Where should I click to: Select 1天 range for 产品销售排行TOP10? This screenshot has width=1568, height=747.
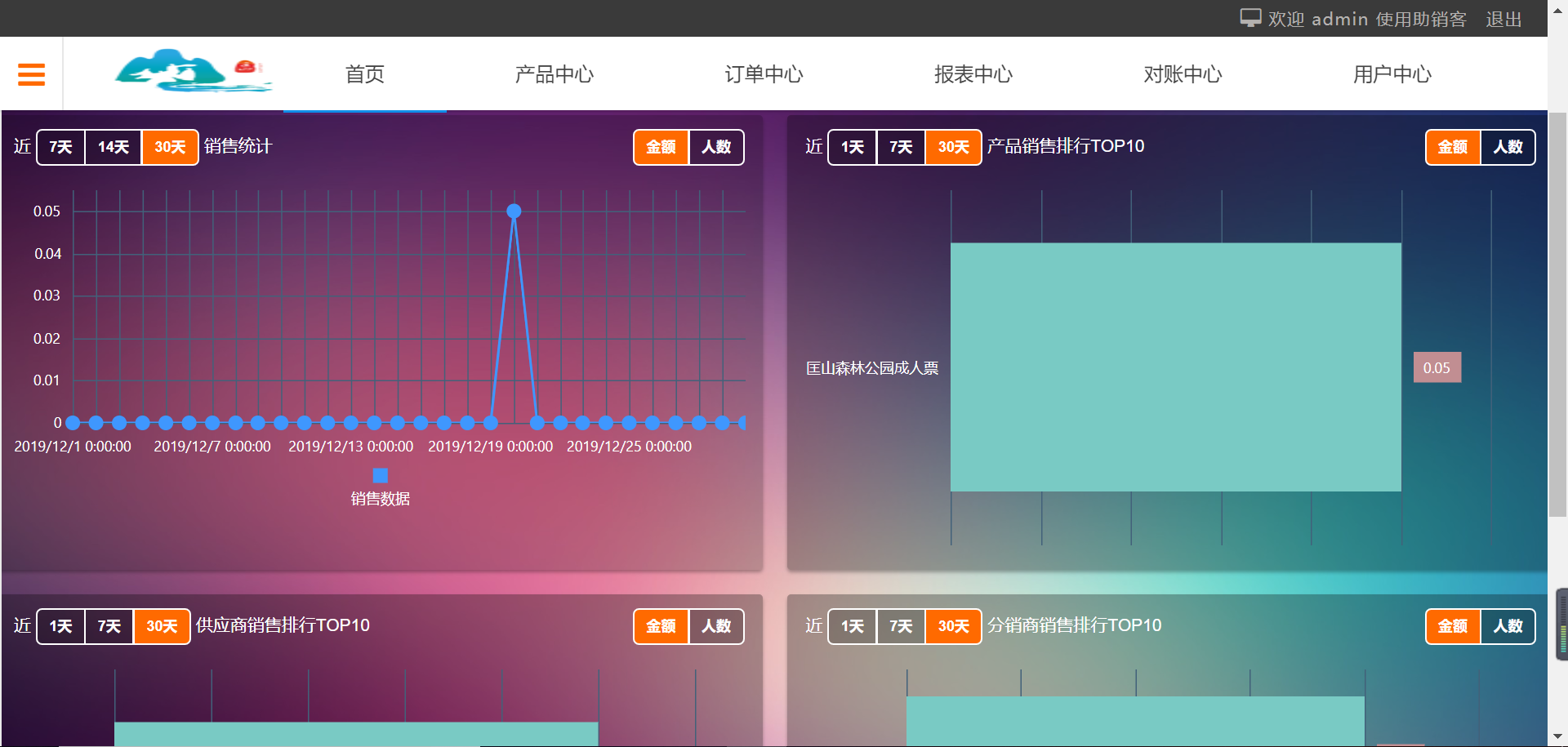coord(852,147)
